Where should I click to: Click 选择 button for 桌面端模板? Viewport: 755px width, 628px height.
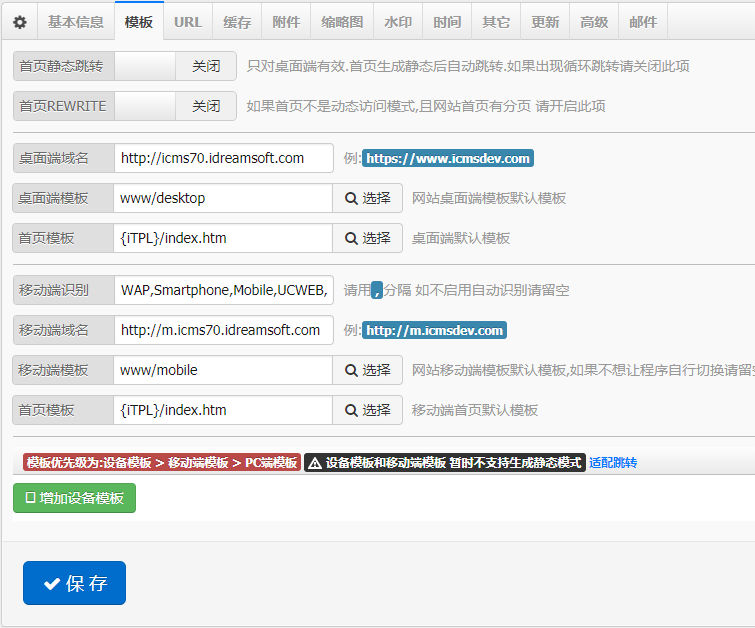[x=368, y=198]
